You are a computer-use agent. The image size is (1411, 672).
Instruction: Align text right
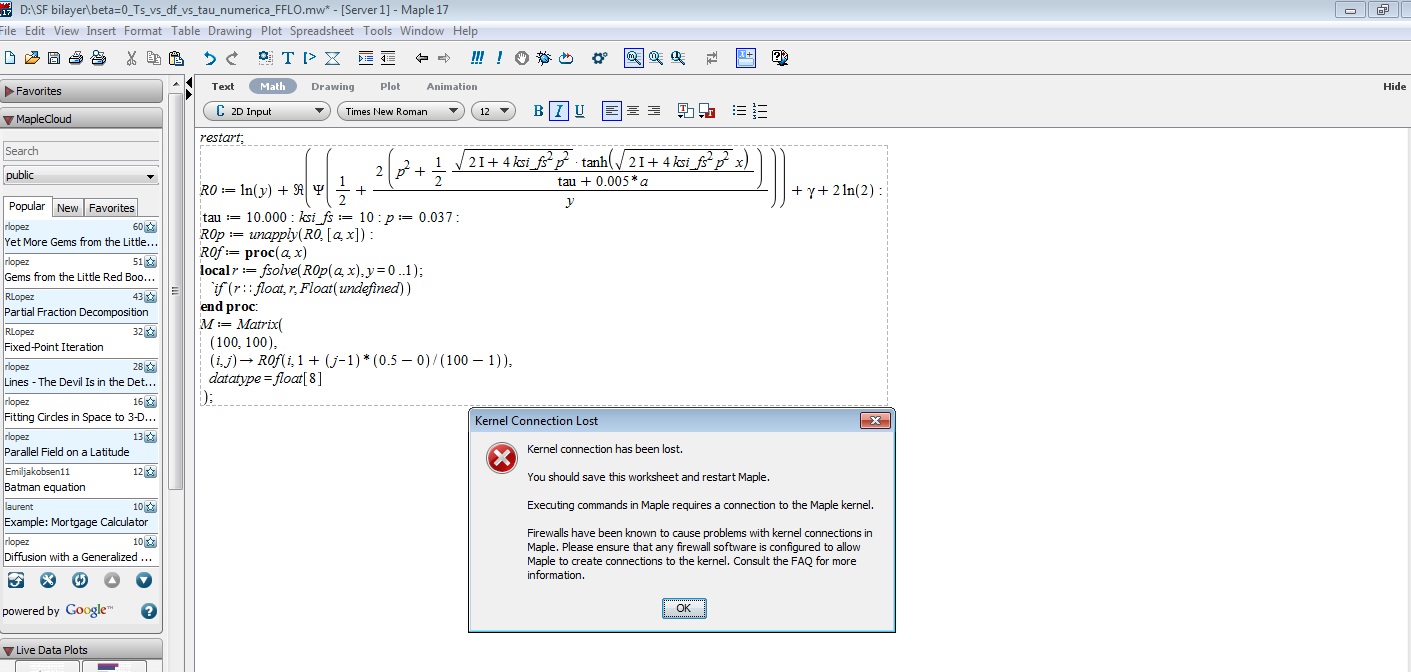(654, 111)
